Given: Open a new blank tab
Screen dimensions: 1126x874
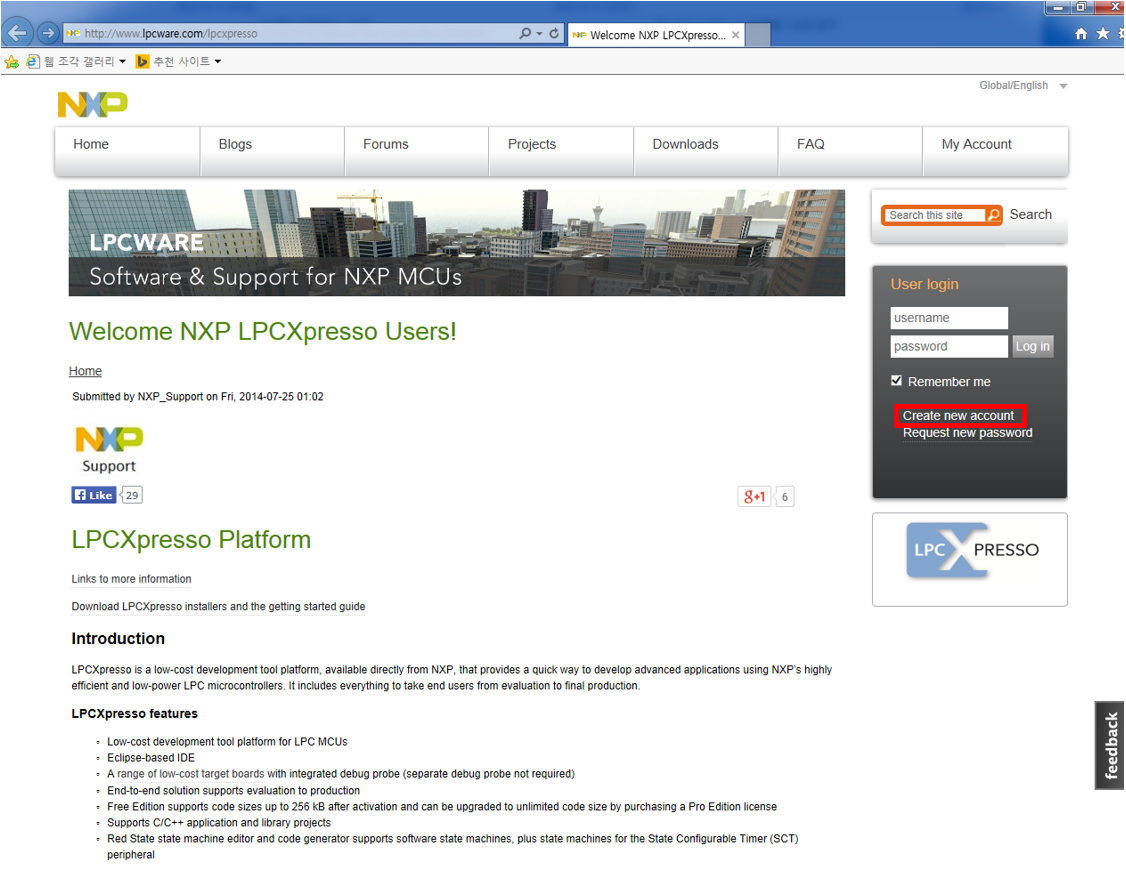Looking at the screenshot, I should [x=758, y=34].
